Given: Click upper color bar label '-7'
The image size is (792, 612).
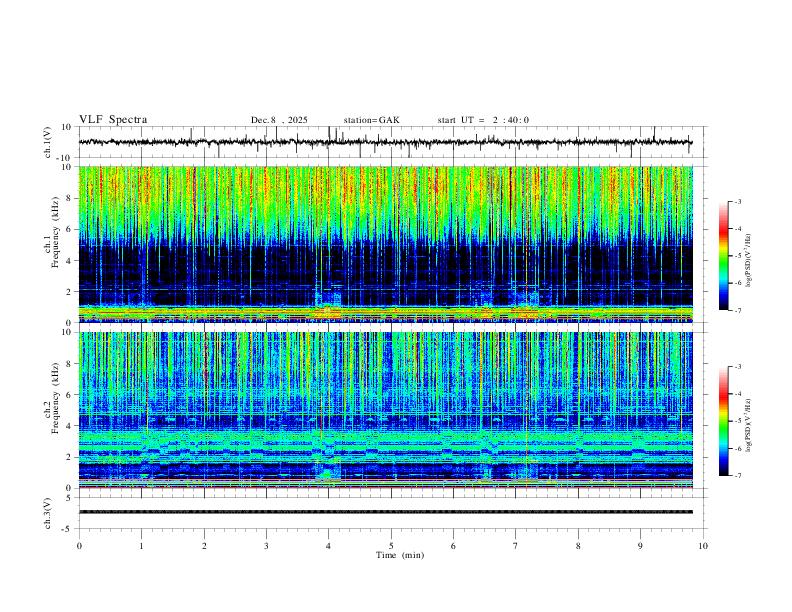Looking at the screenshot, I should coord(738,310).
